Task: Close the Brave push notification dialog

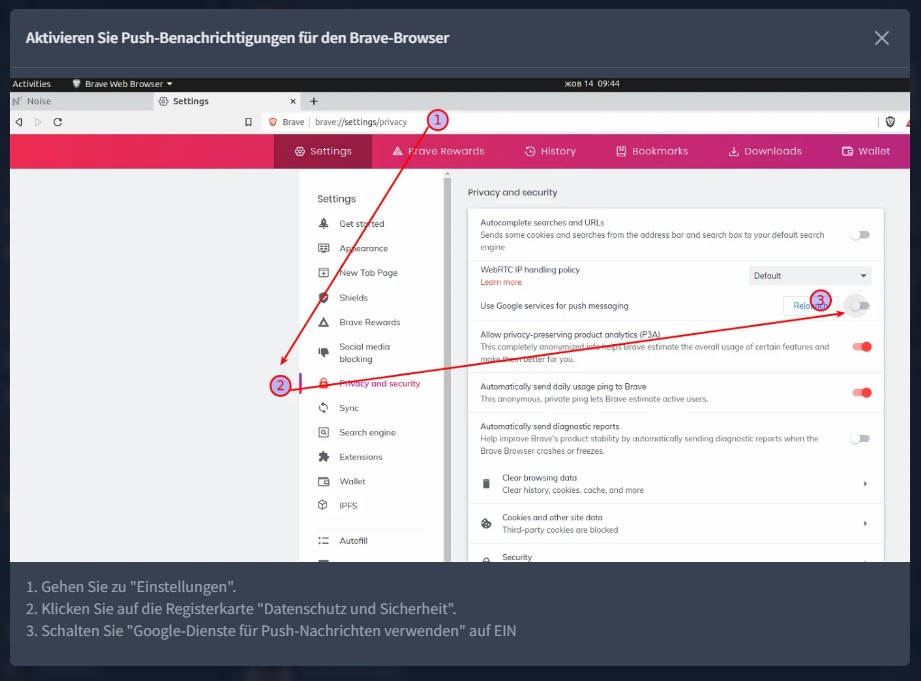Action: (881, 38)
